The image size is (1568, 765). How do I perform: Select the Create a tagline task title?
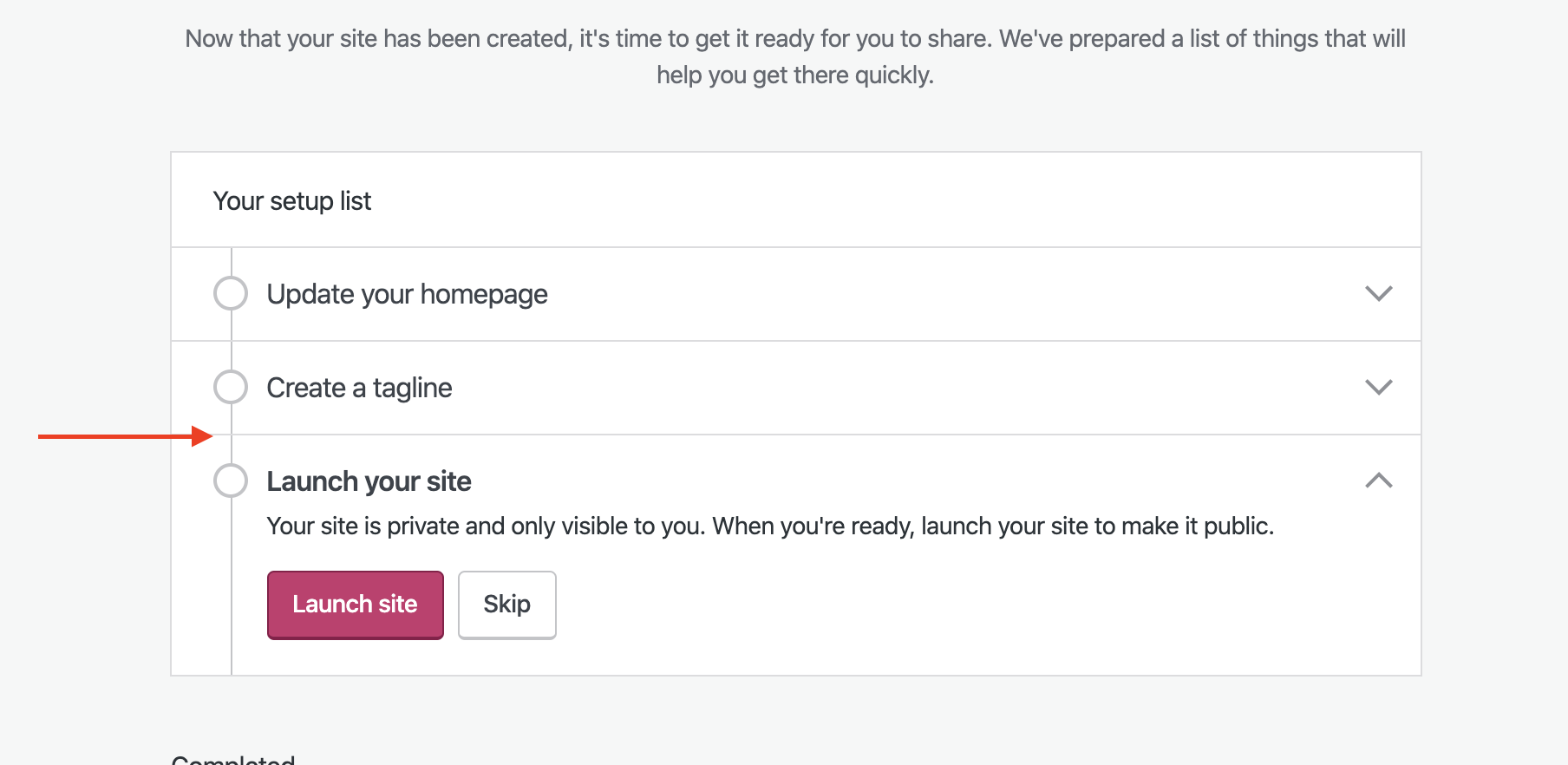click(359, 389)
